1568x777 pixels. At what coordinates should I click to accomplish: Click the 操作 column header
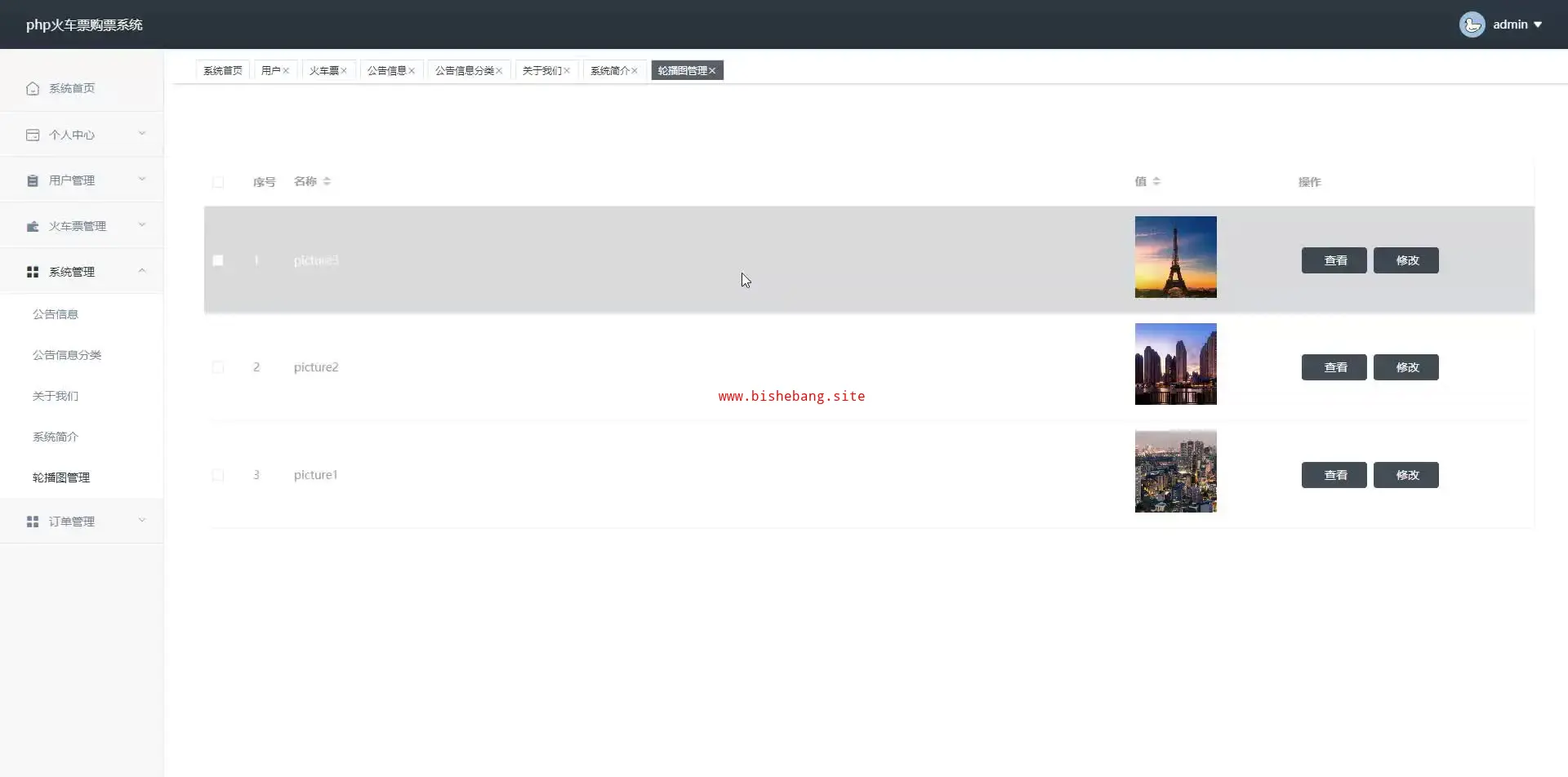coord(1309,182)
